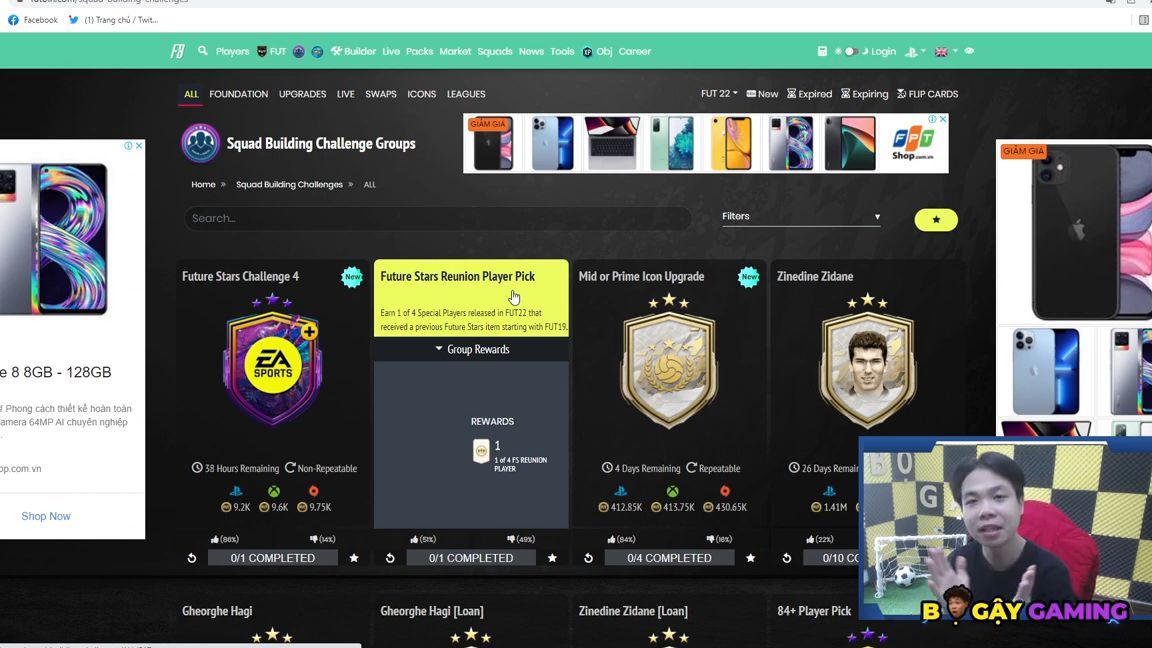Toggle the light/dark mode switch
This screenshot has width=1152, height=648.
[851, 51]
